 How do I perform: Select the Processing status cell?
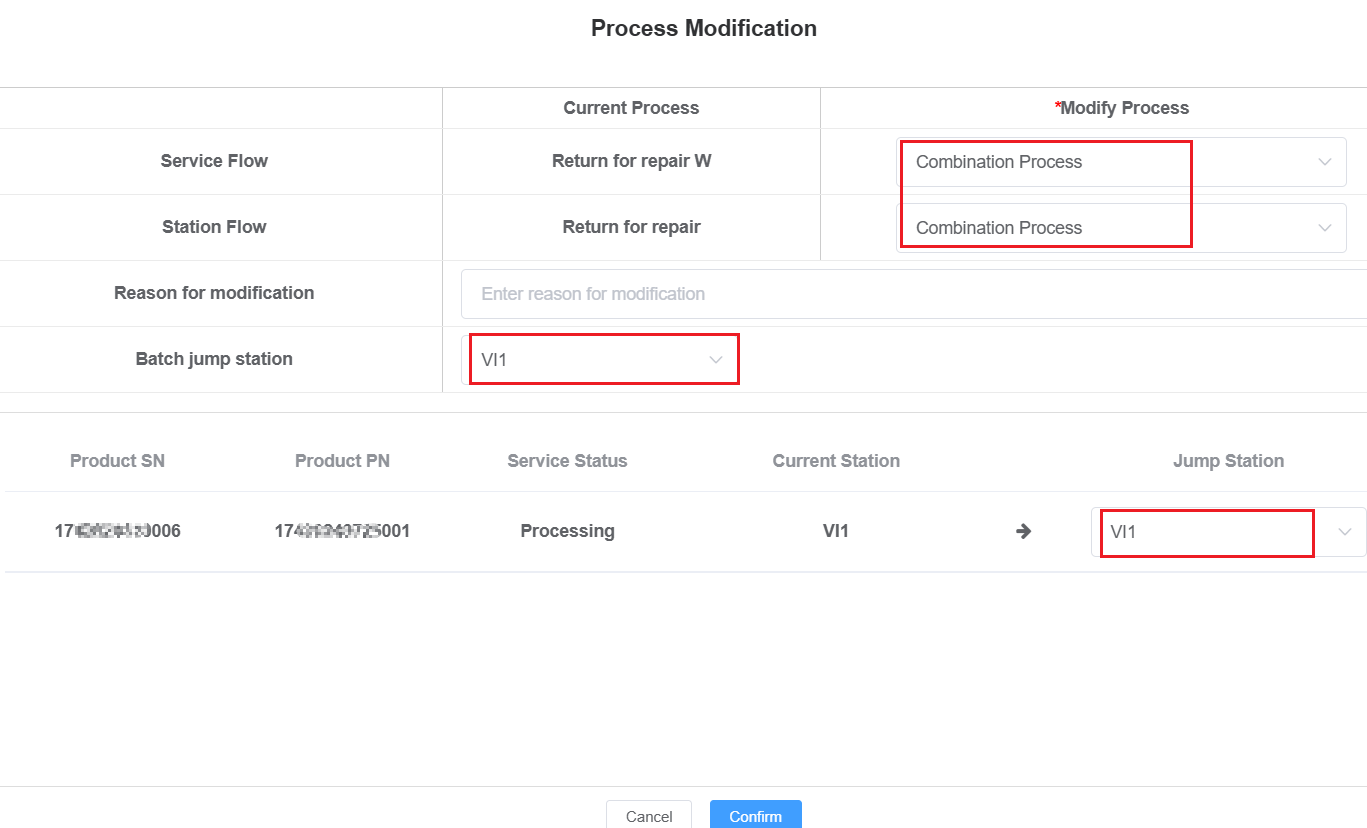point(567,531)
